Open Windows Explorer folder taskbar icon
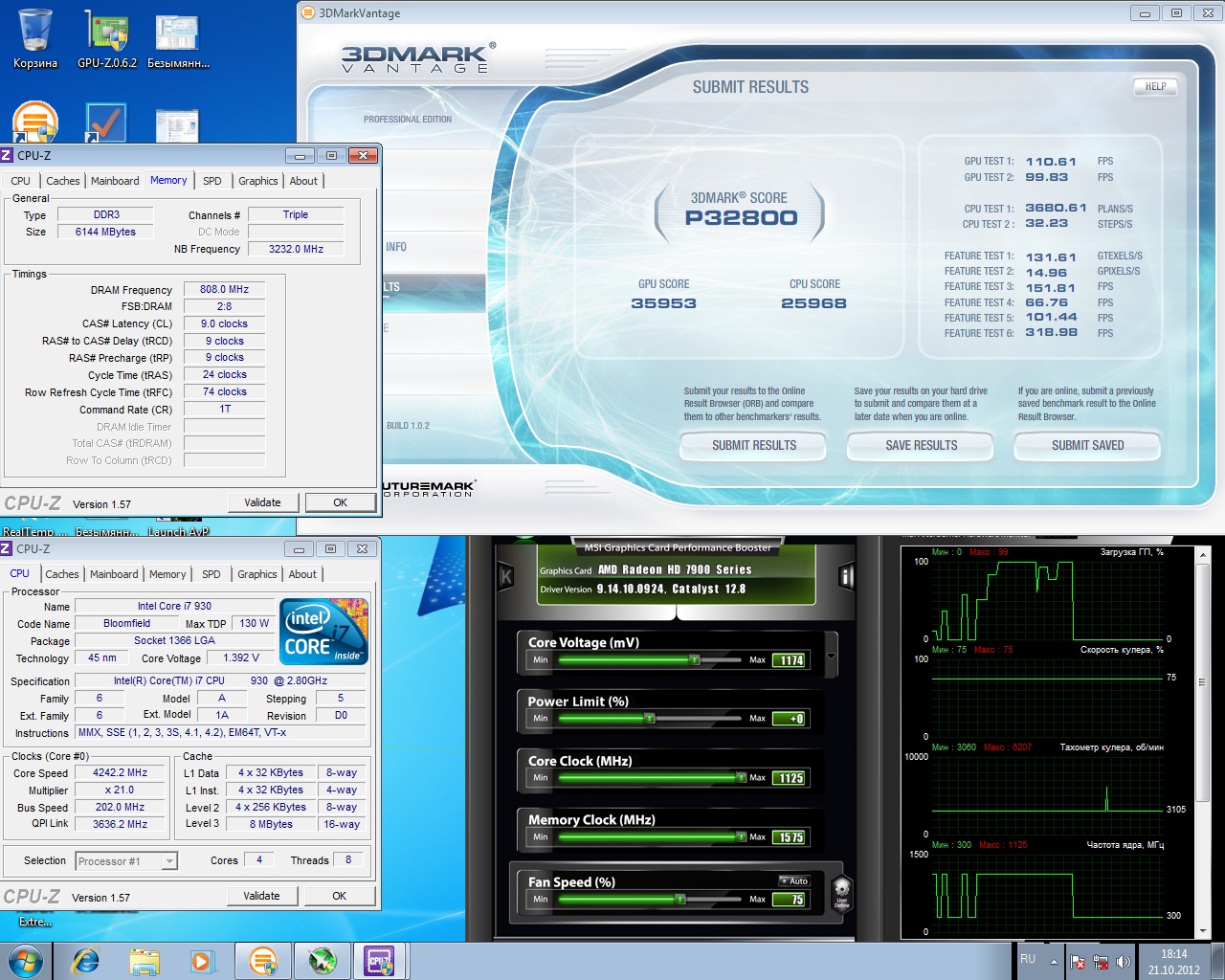The height and width of the screenshot is (980, 1225). click(x=145, y=960)
